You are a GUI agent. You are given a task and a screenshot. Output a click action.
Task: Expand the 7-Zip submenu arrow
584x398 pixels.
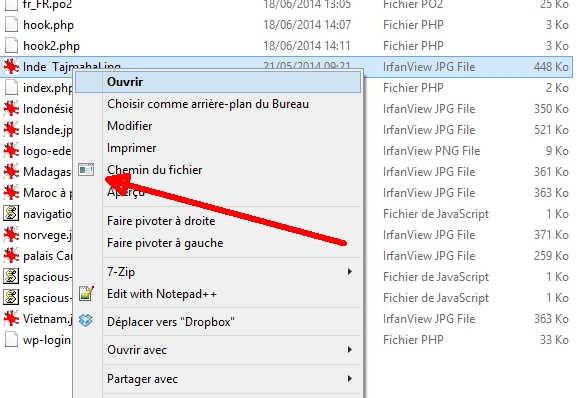point(349,271)
